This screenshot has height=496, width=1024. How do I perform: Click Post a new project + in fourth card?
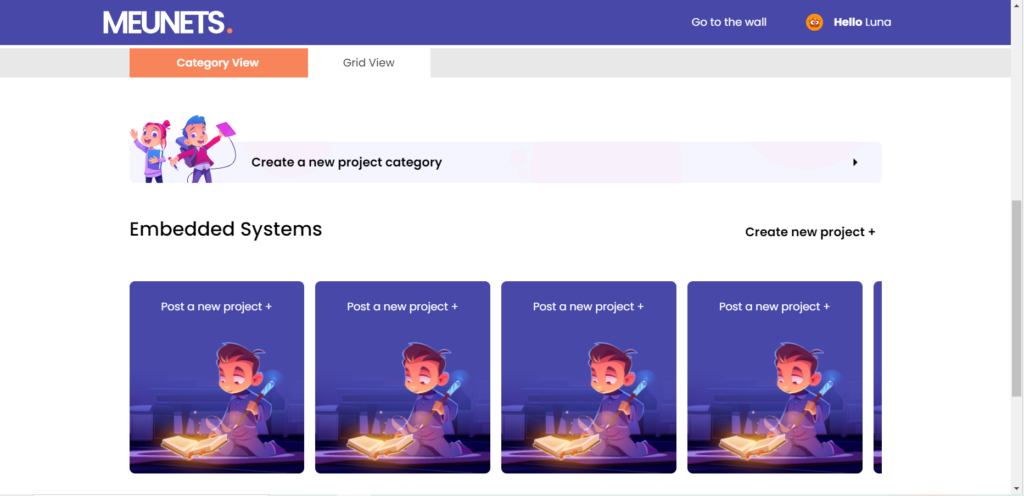(x=775, y=307)
